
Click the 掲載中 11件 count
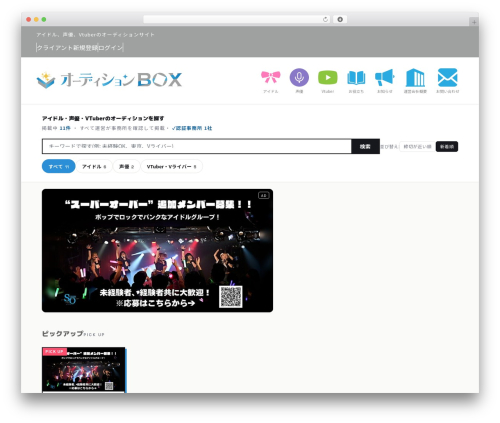tap(56, 128)
